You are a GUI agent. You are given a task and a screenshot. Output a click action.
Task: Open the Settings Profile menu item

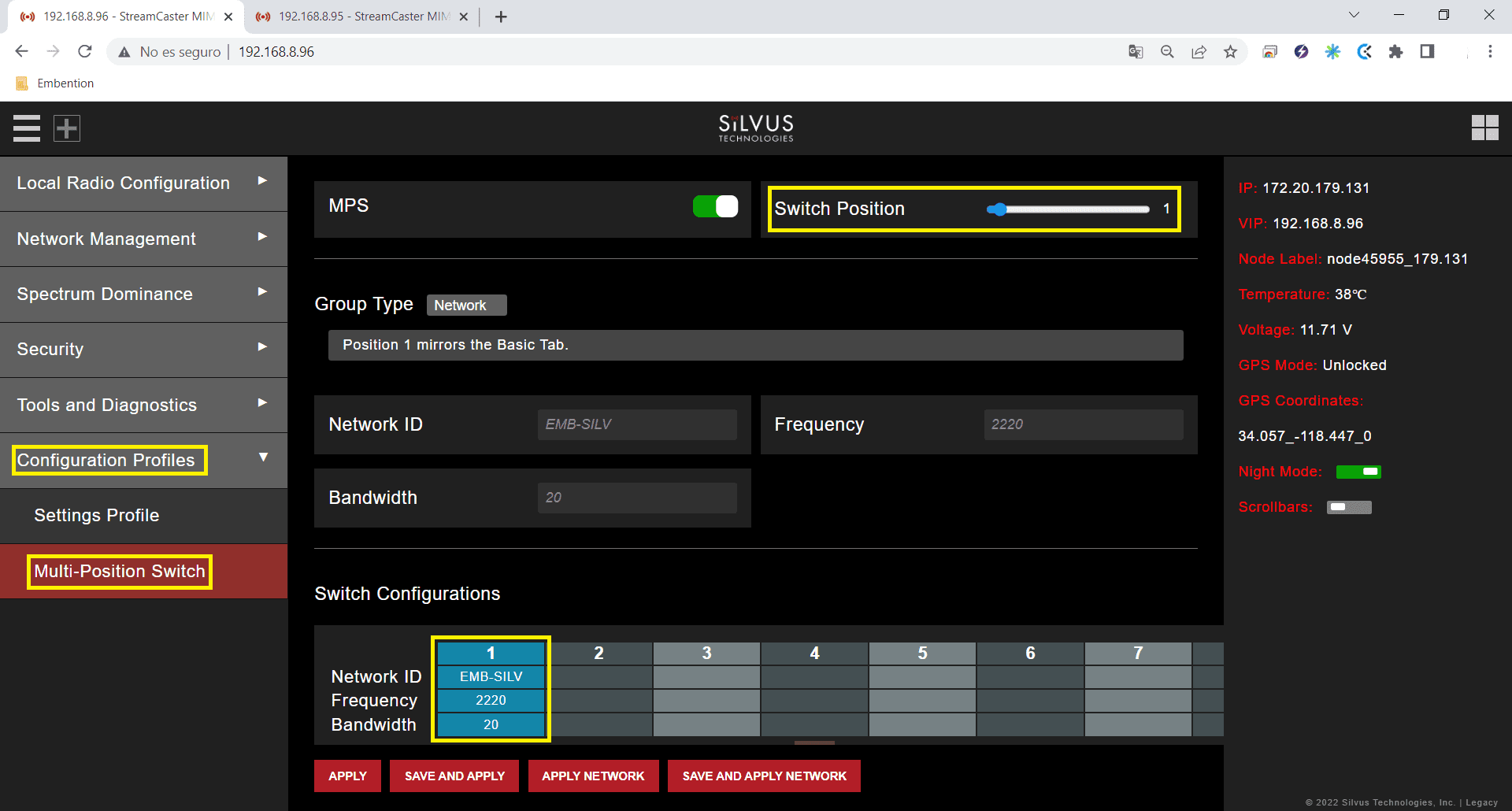click(97, 516)
